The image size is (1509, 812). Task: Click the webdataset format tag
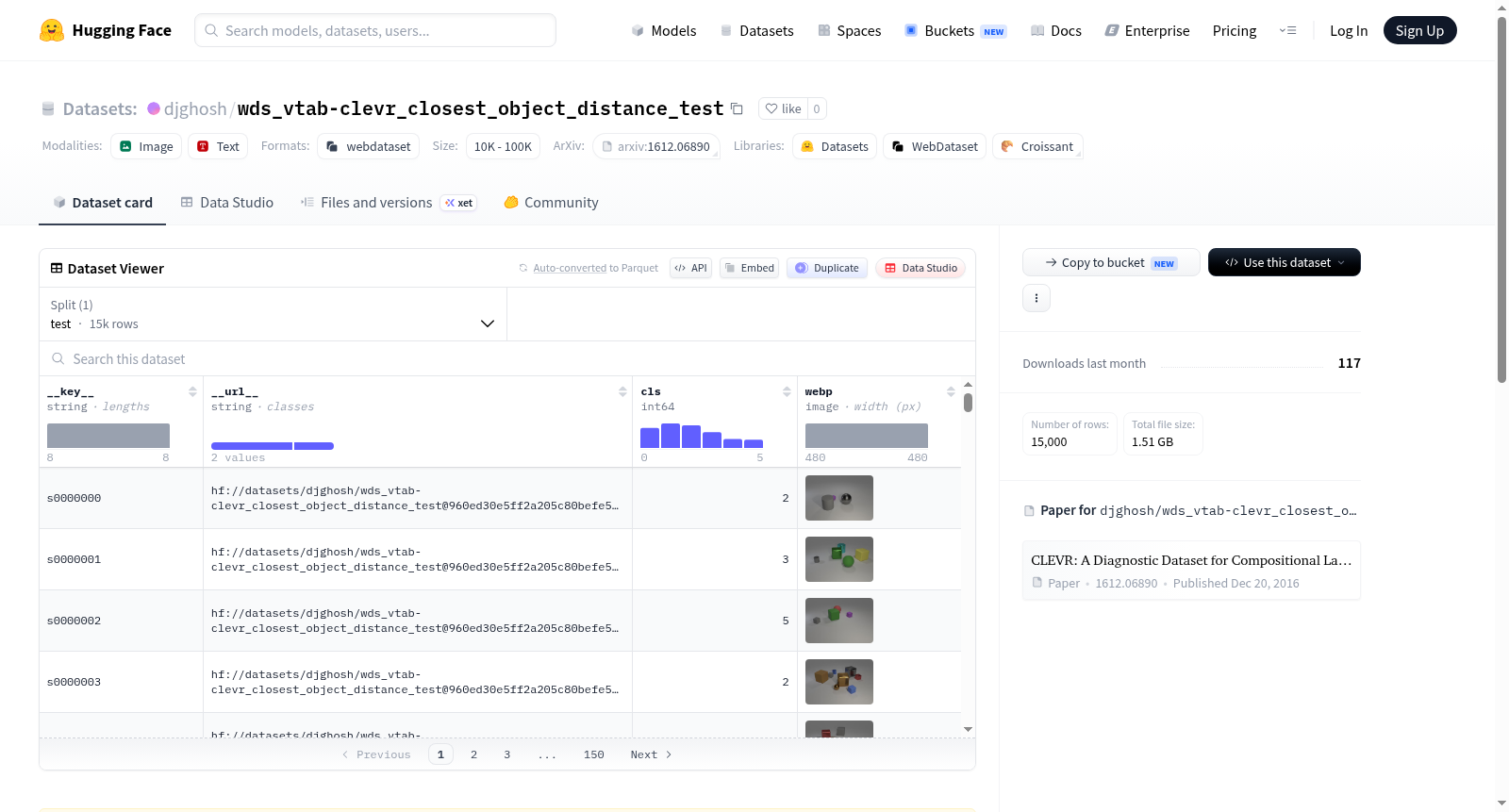pos(369,146)
